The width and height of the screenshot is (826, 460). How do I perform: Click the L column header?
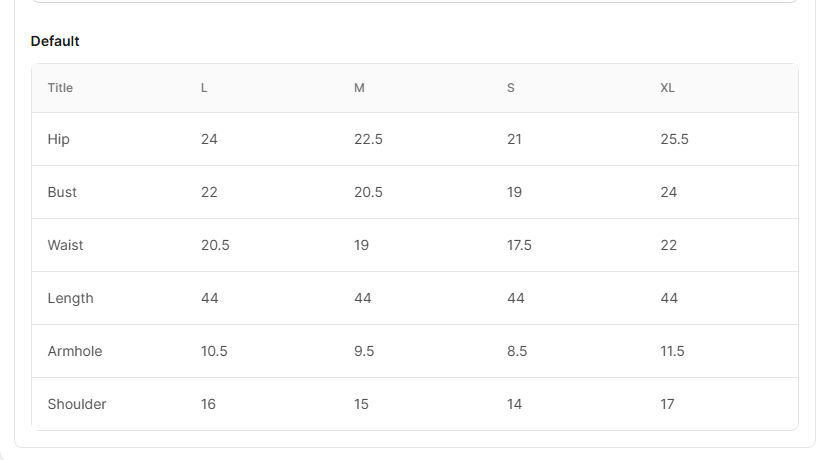(204, 88)
